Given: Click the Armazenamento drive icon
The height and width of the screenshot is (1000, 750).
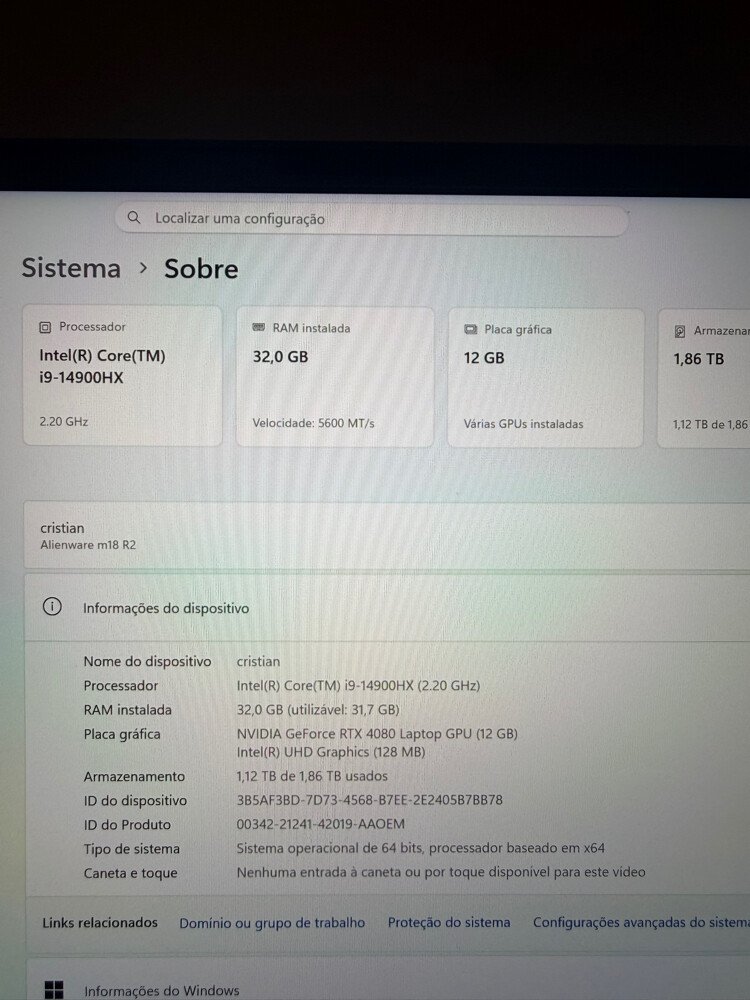Looking at the screenshot, I should click(x=680, y=331).
